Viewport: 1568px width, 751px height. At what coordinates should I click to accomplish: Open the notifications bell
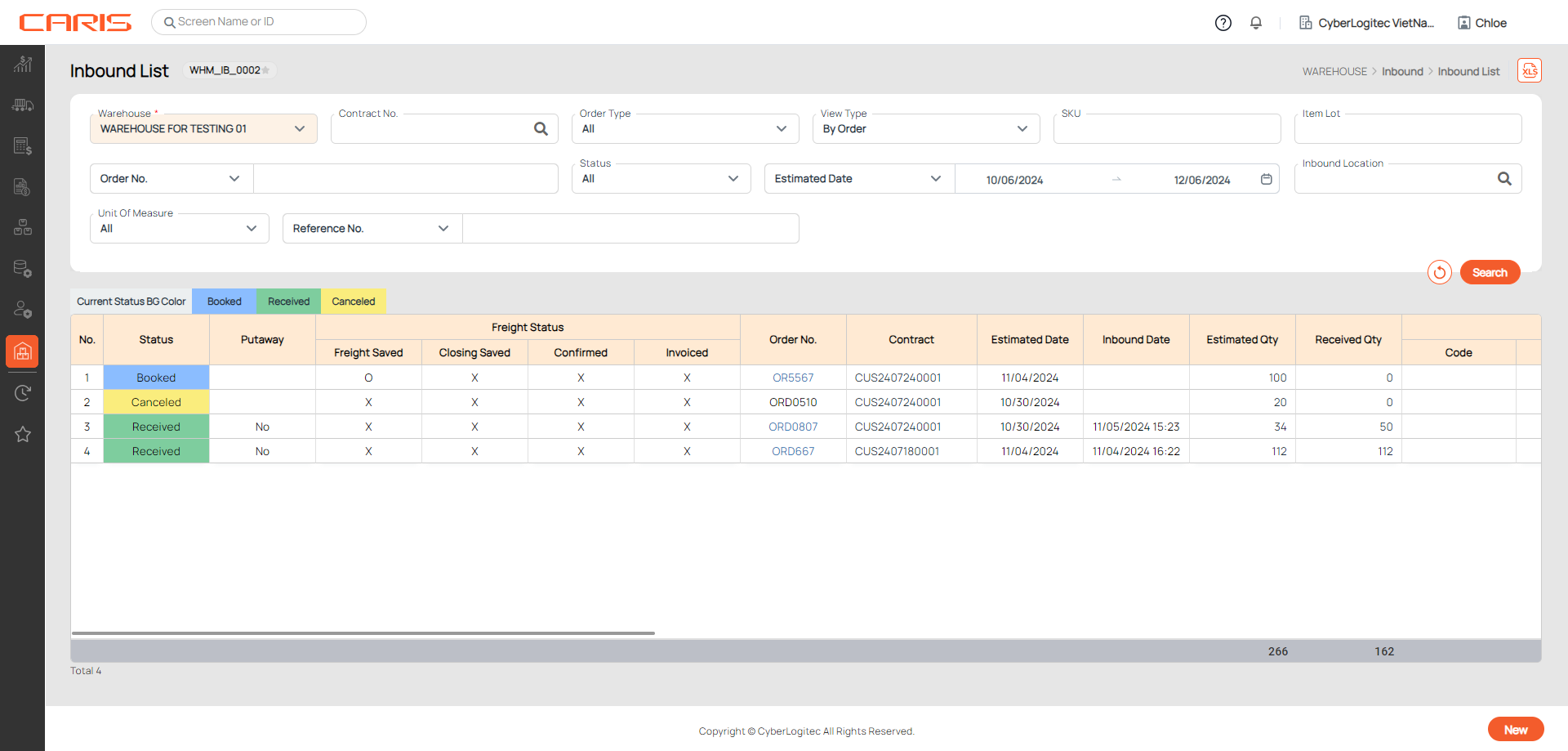pos(1256,23)
